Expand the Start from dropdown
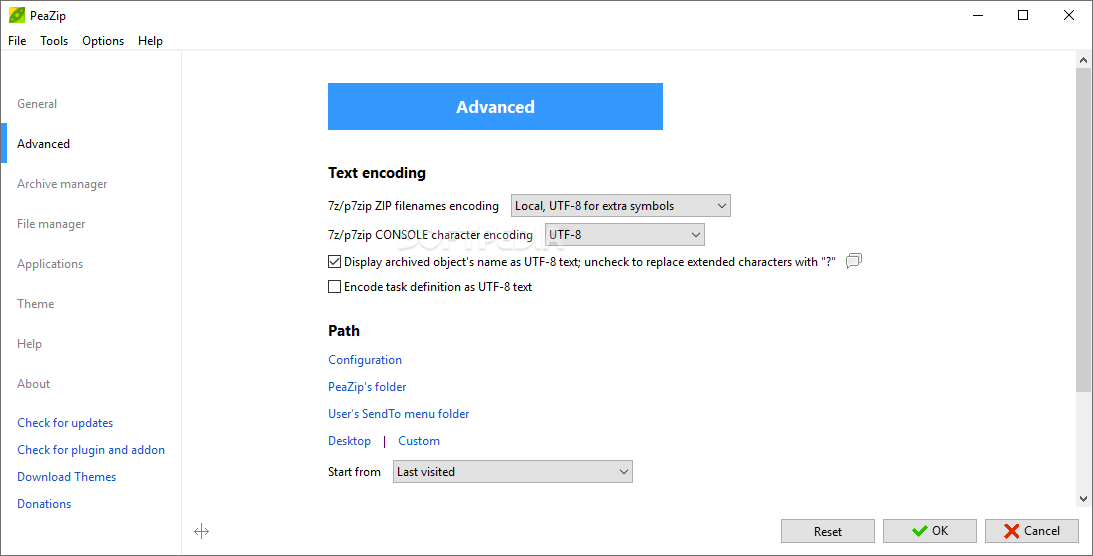This screenshot has width=1093, height=556. click(512, 472)
